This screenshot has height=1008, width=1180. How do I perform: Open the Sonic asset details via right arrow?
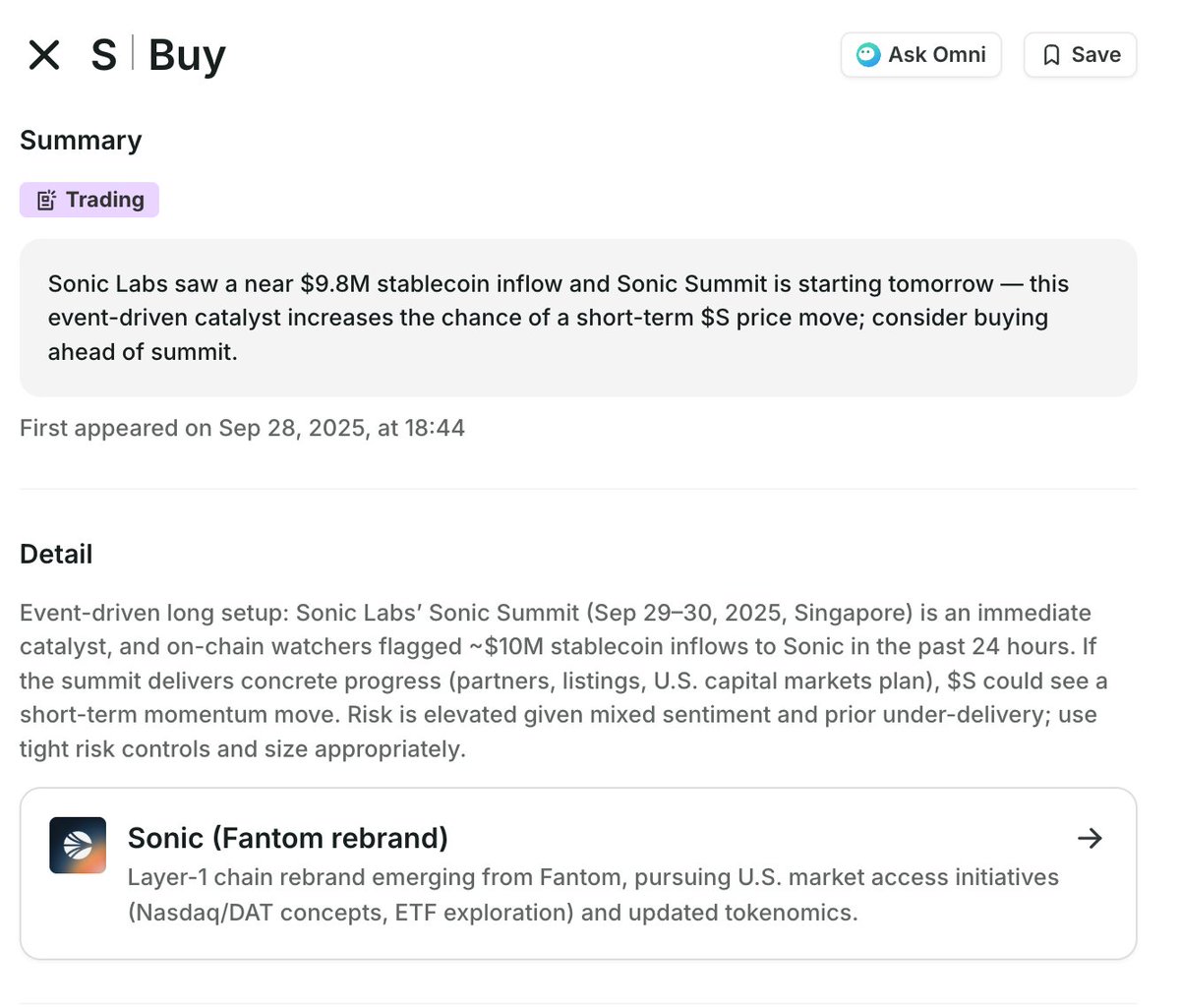coord(1090,838)
